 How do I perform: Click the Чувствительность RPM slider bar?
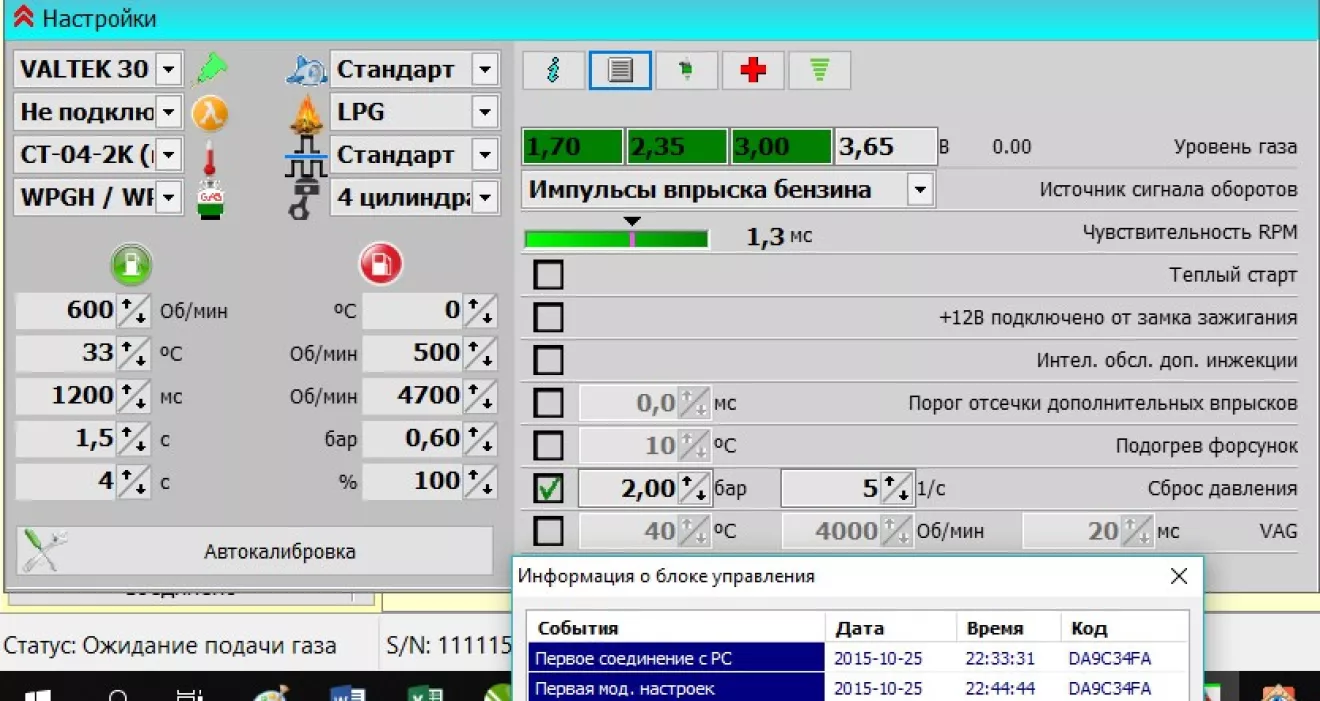[616, 238]
